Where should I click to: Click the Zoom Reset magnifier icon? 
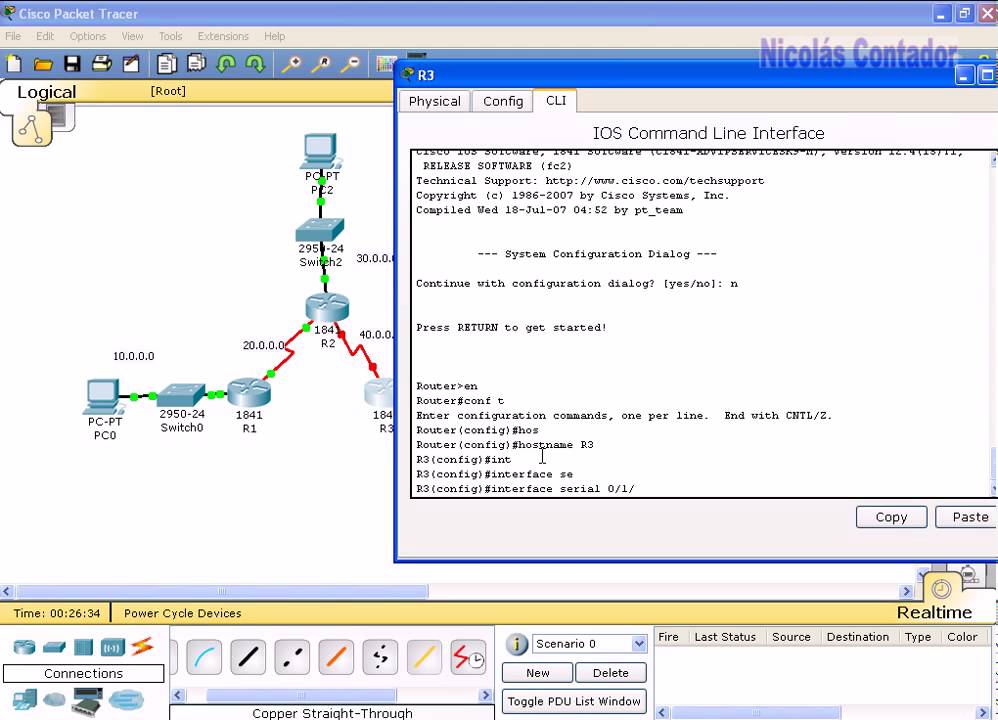pyautogui.click(x=321, y=64)
